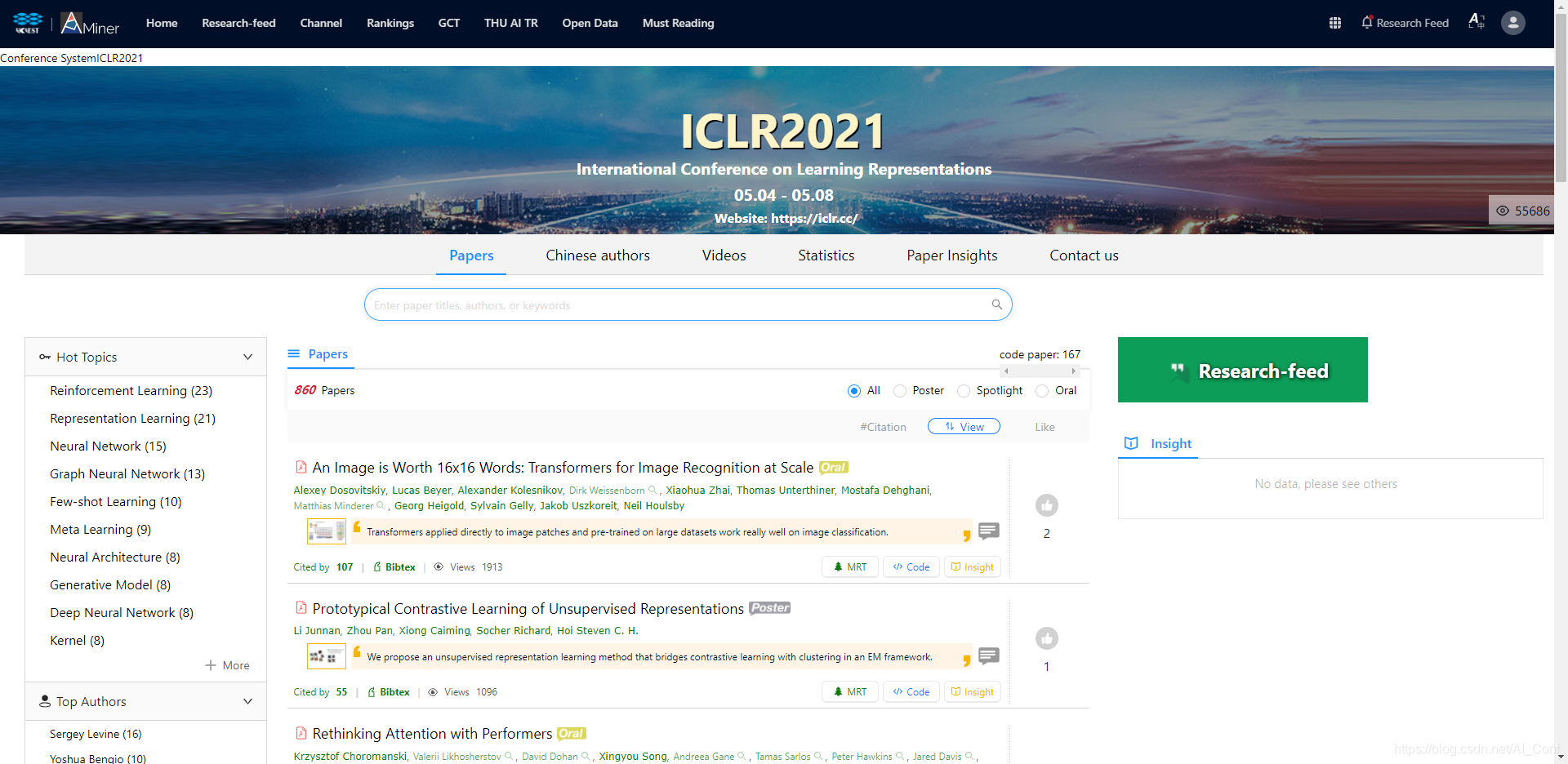Open the Chinese authors tab
This screenshot has width=1568, height=764.
pos(598,255)
